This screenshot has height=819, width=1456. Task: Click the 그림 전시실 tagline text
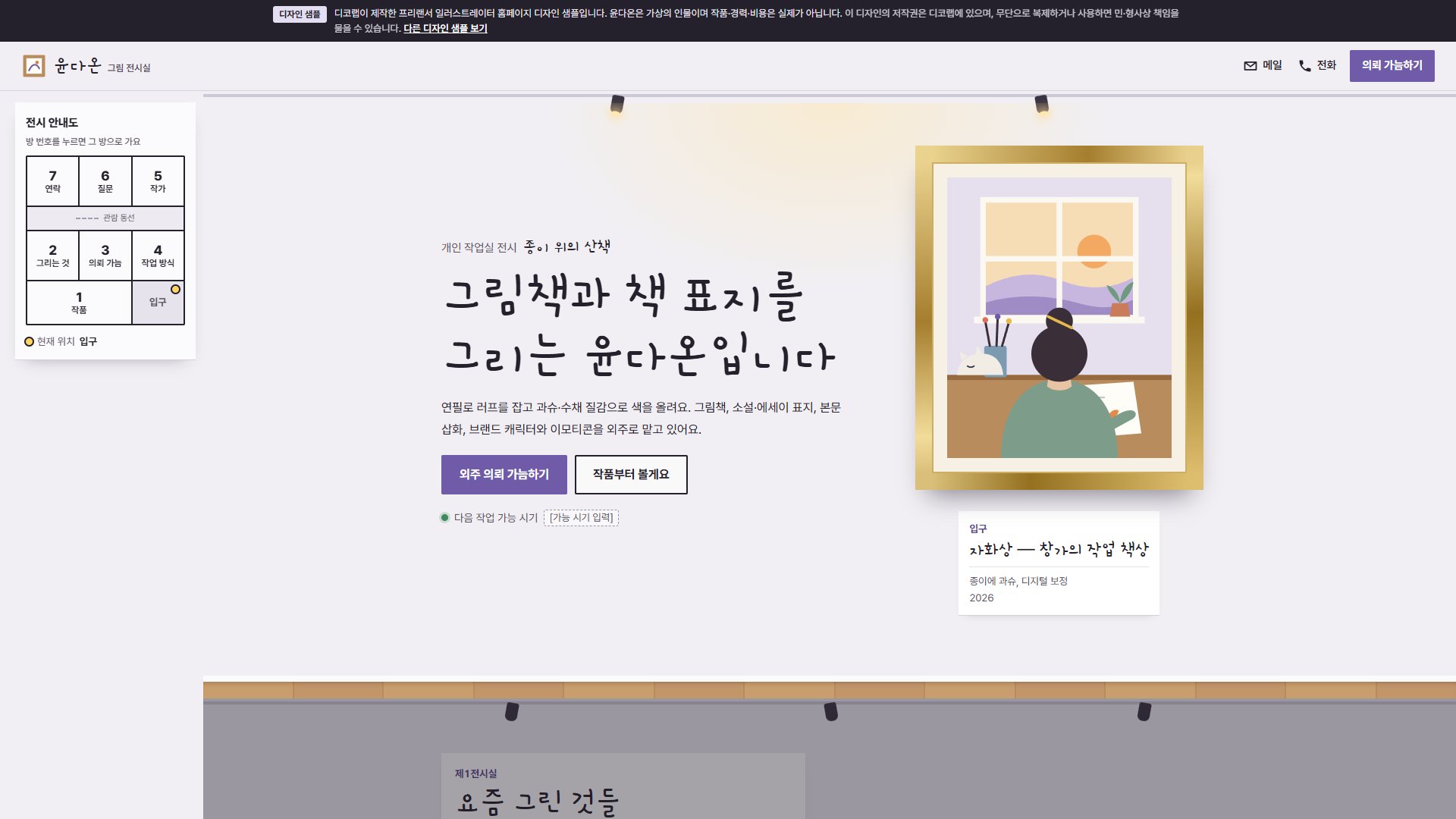pos(129,67)
